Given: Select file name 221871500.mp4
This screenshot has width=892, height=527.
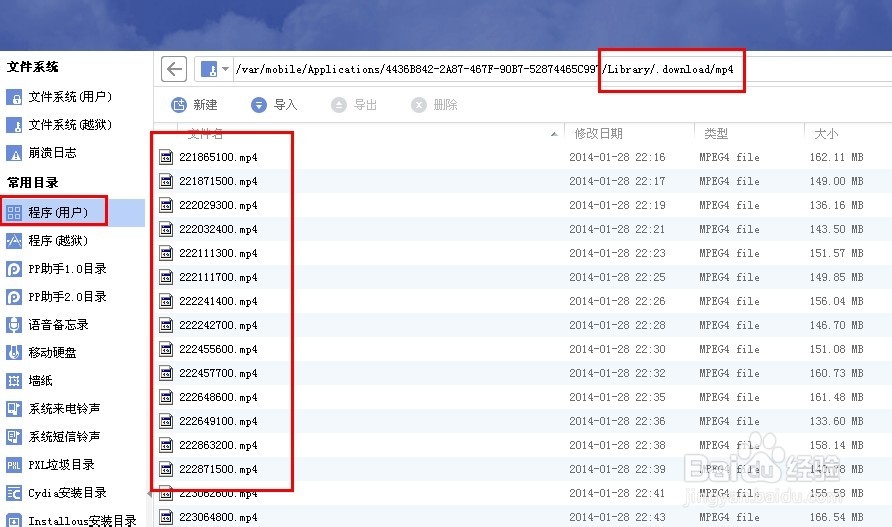Looking at the screenshot, I should (218, 181).
